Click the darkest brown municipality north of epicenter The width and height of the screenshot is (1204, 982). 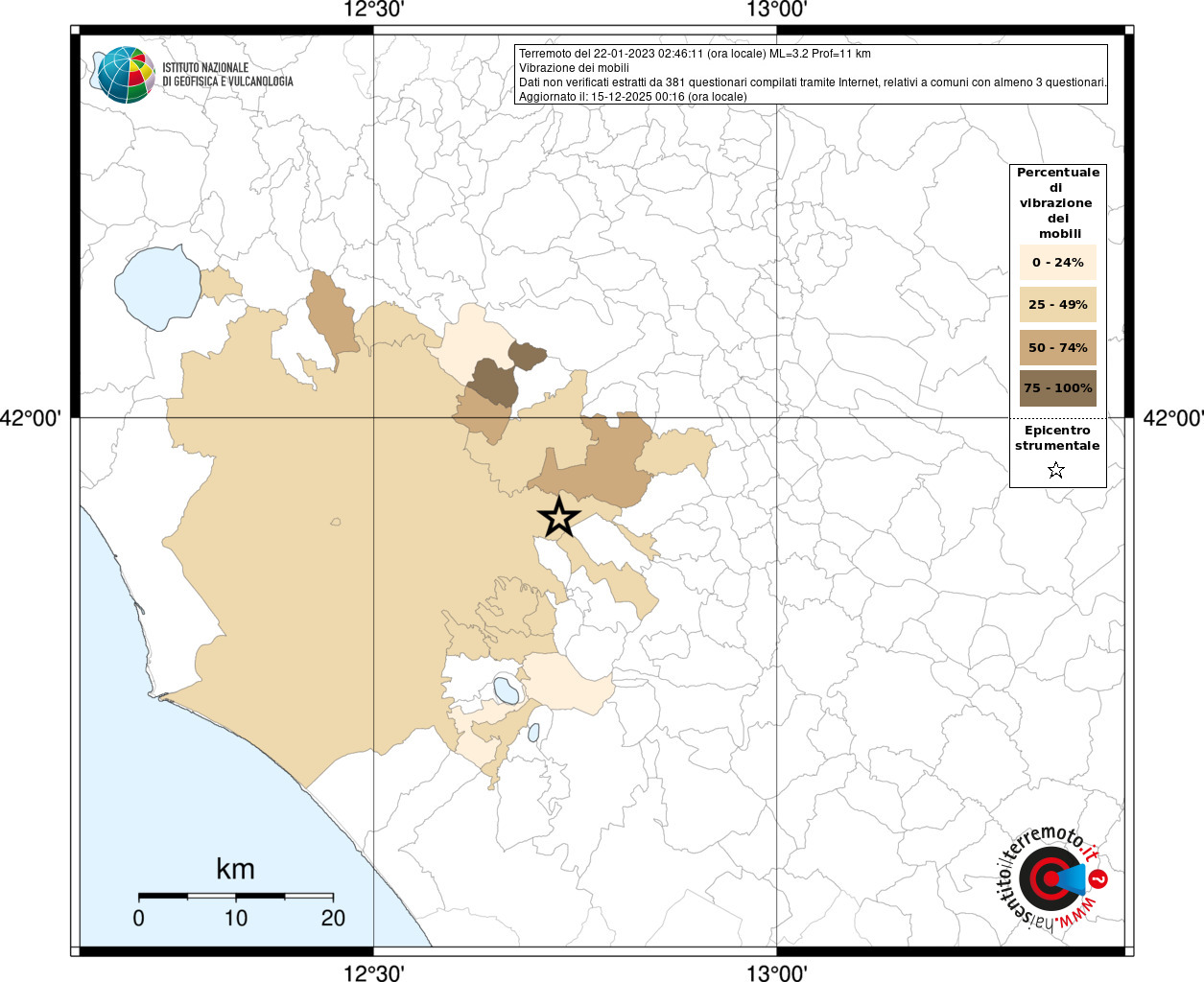click(x=495, y=382)
